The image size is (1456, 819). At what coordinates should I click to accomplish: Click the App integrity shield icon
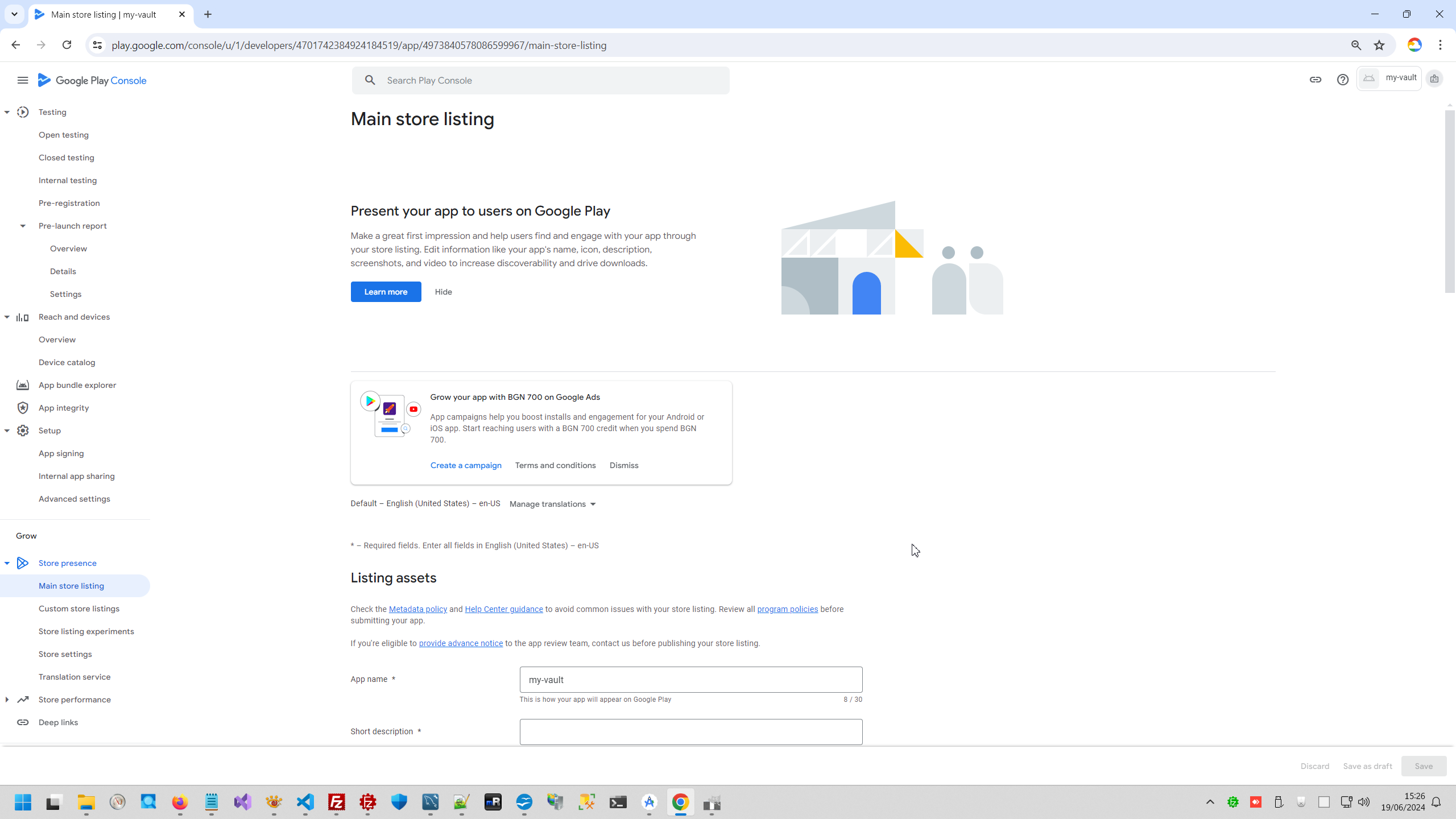pyautogui.click(x=23, y=408)
